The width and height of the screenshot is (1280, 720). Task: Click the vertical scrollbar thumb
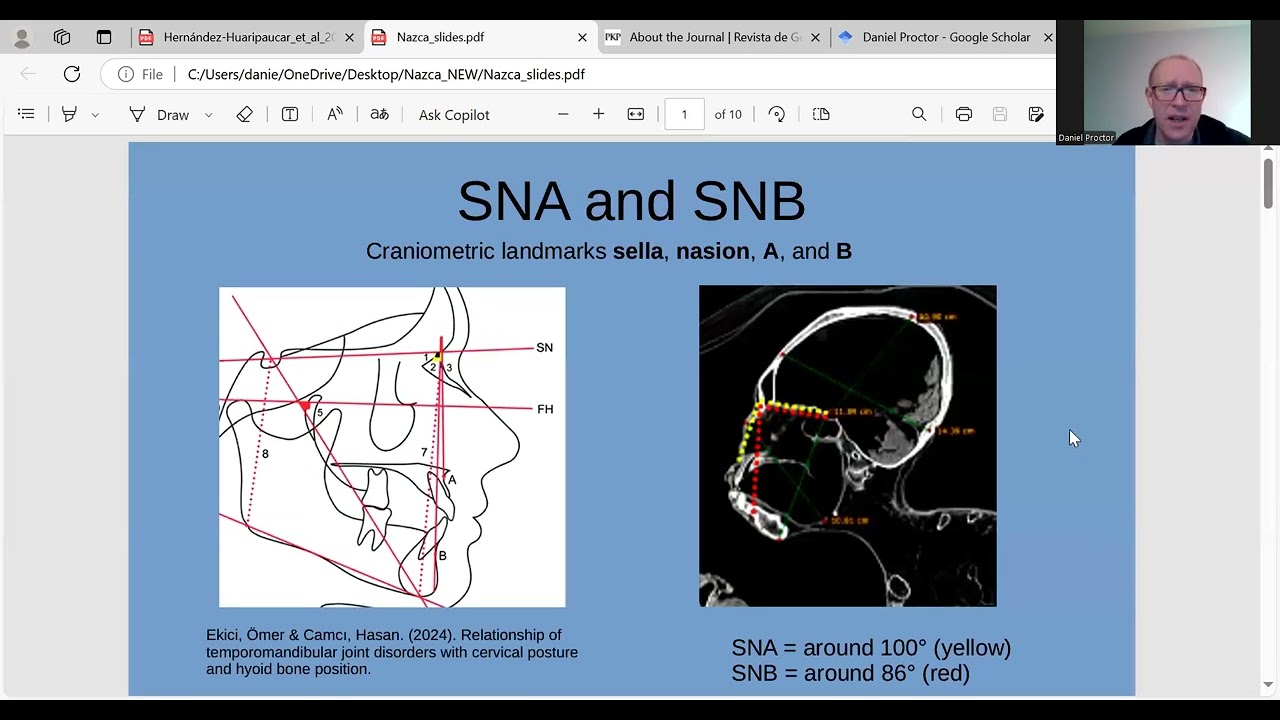1268,183
